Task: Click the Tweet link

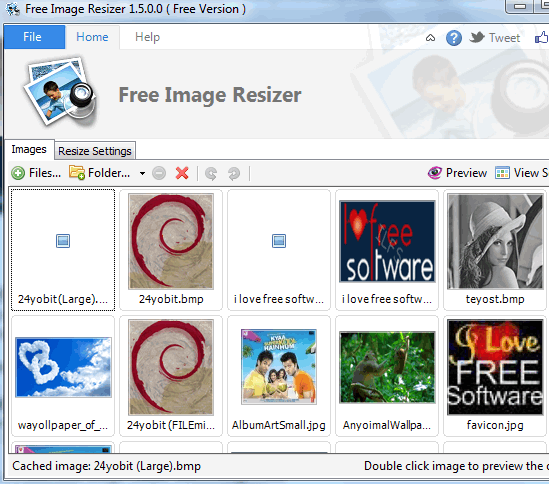Action: click(504, 38)
